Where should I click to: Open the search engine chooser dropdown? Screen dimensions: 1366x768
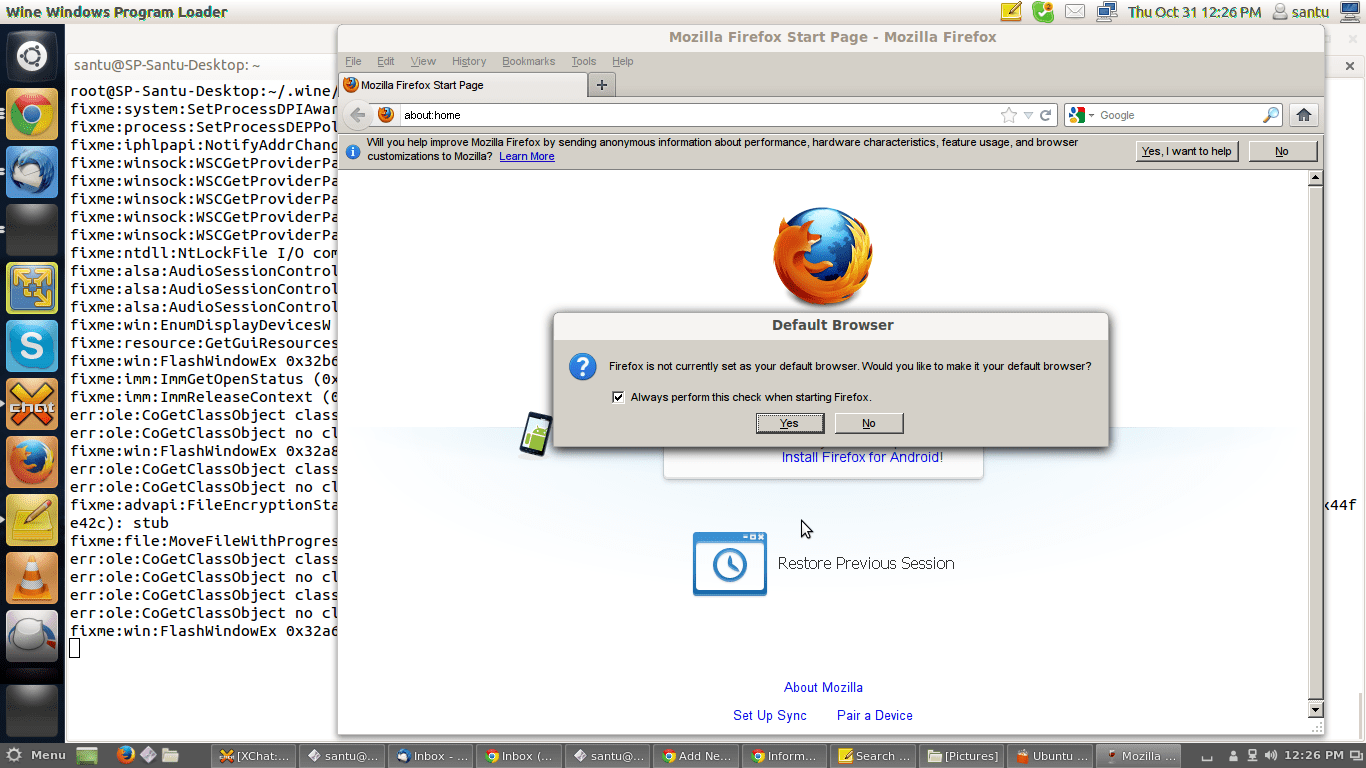(x=1081, y=115)
